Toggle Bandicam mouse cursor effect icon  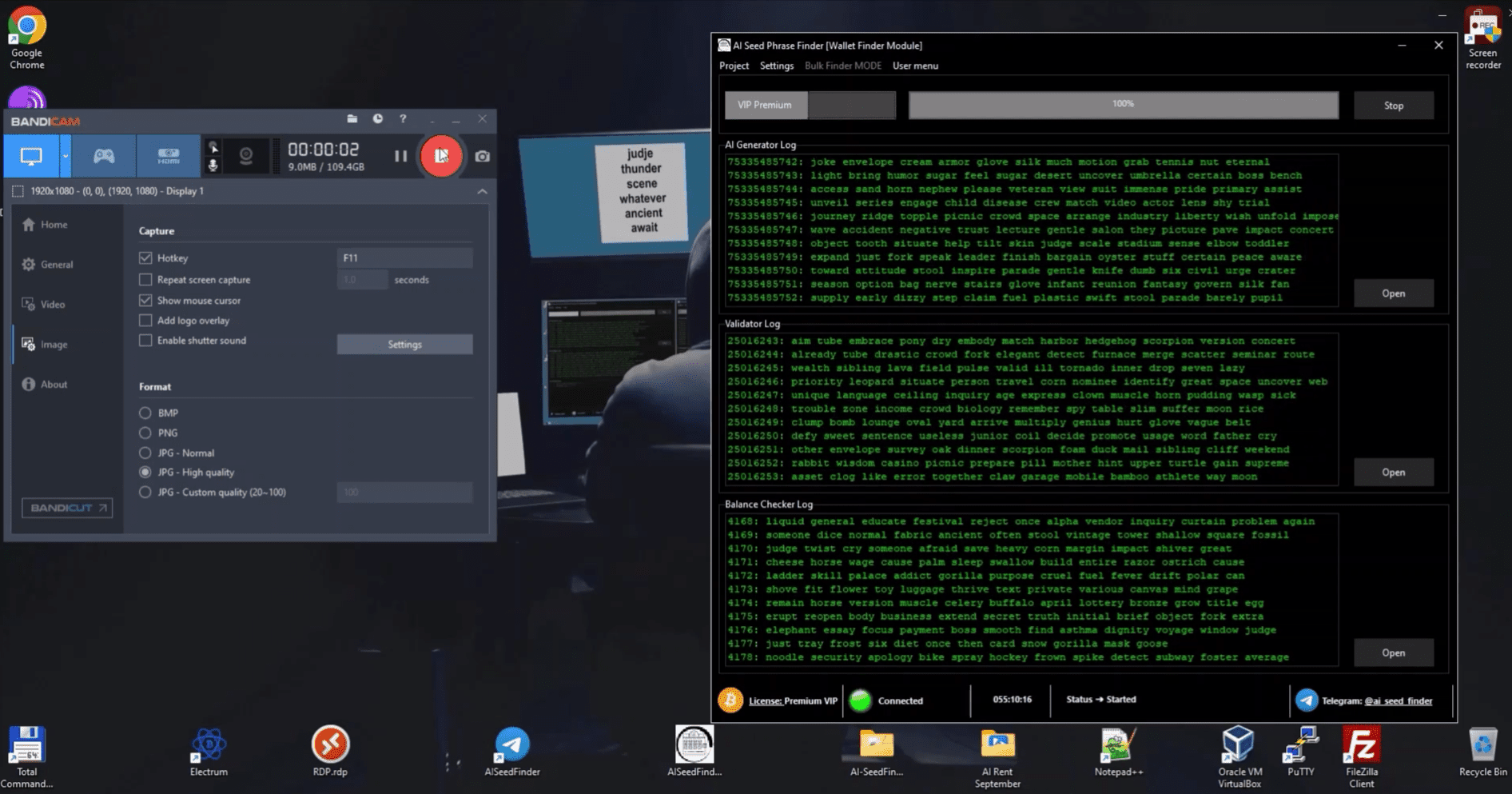[x=213, y=147]
